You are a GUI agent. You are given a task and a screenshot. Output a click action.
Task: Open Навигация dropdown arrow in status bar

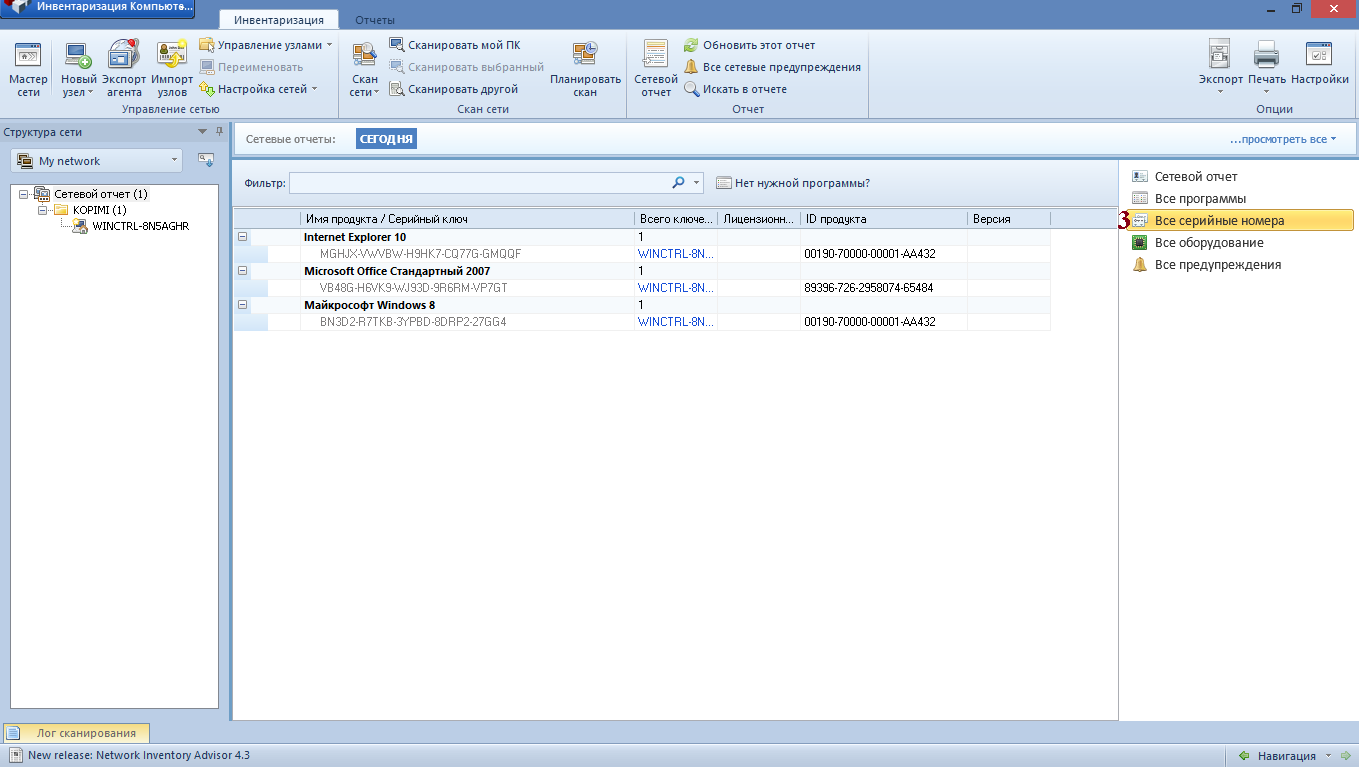click(x=1329, y=755)
